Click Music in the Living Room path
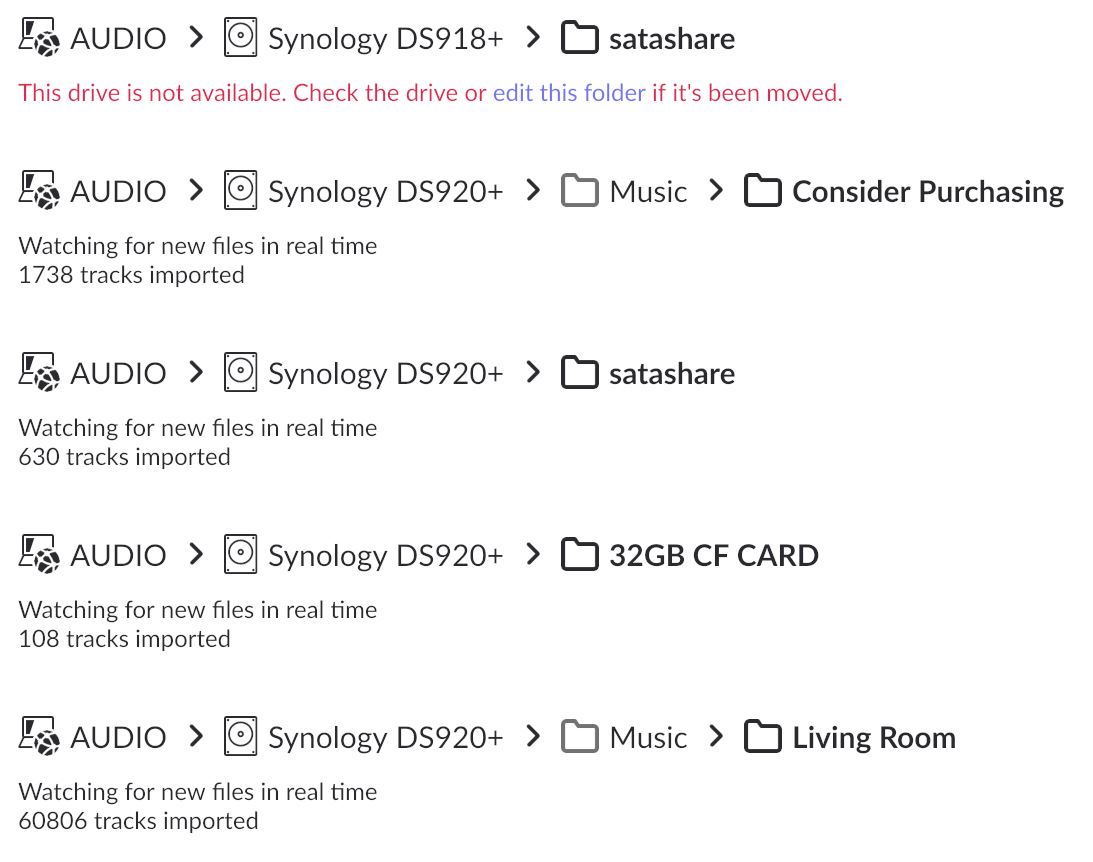 point(648,737)
